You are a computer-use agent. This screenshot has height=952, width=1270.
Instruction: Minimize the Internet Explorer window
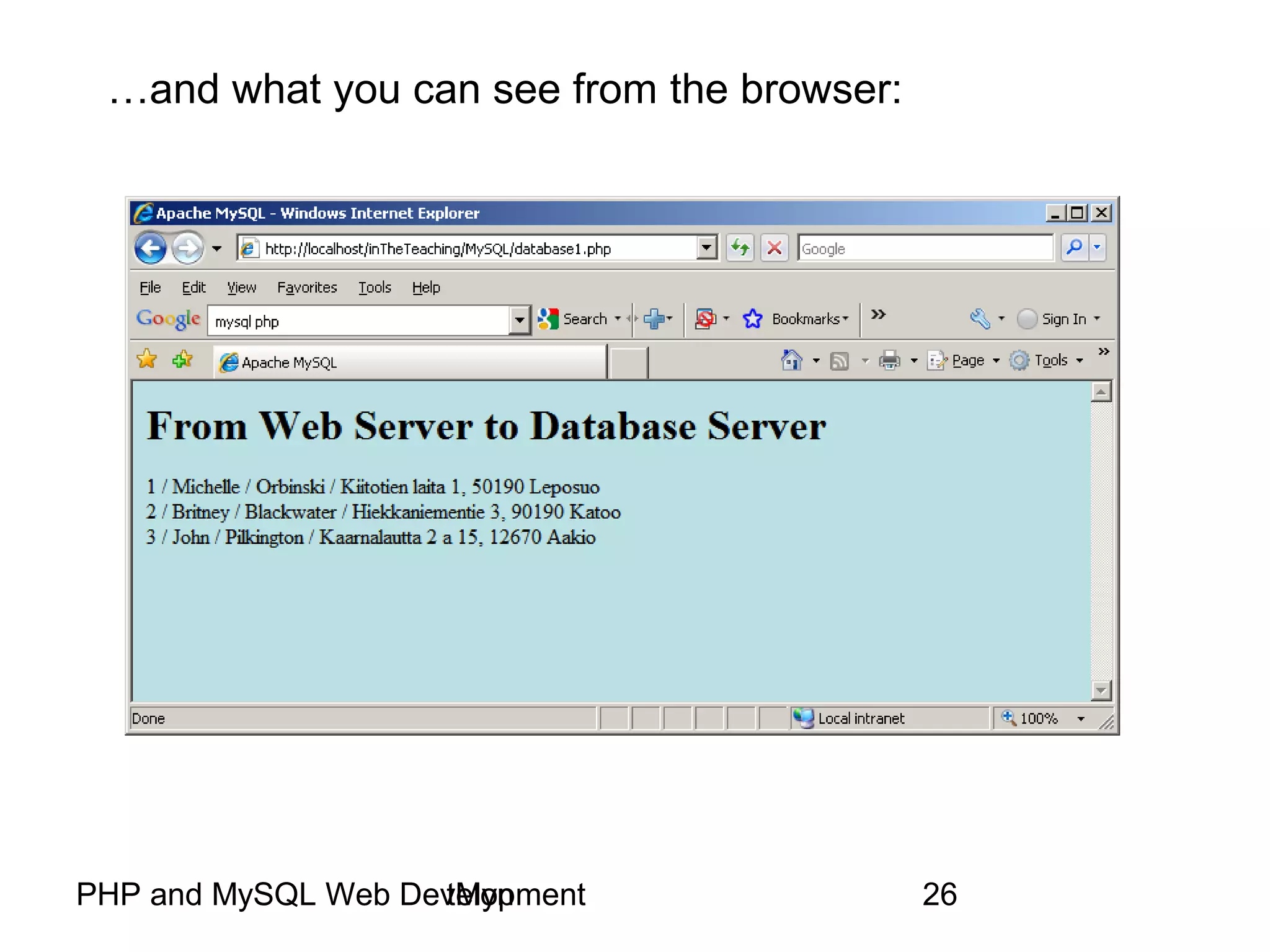point(1055,213)
